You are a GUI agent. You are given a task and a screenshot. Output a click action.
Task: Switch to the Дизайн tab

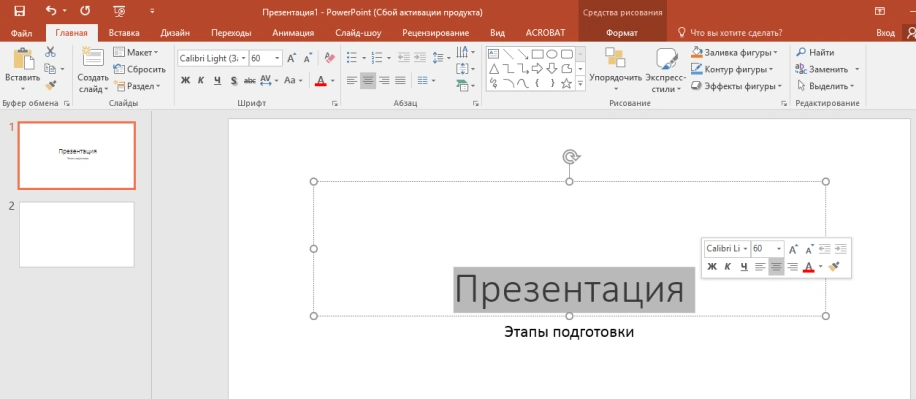[175, 33]
